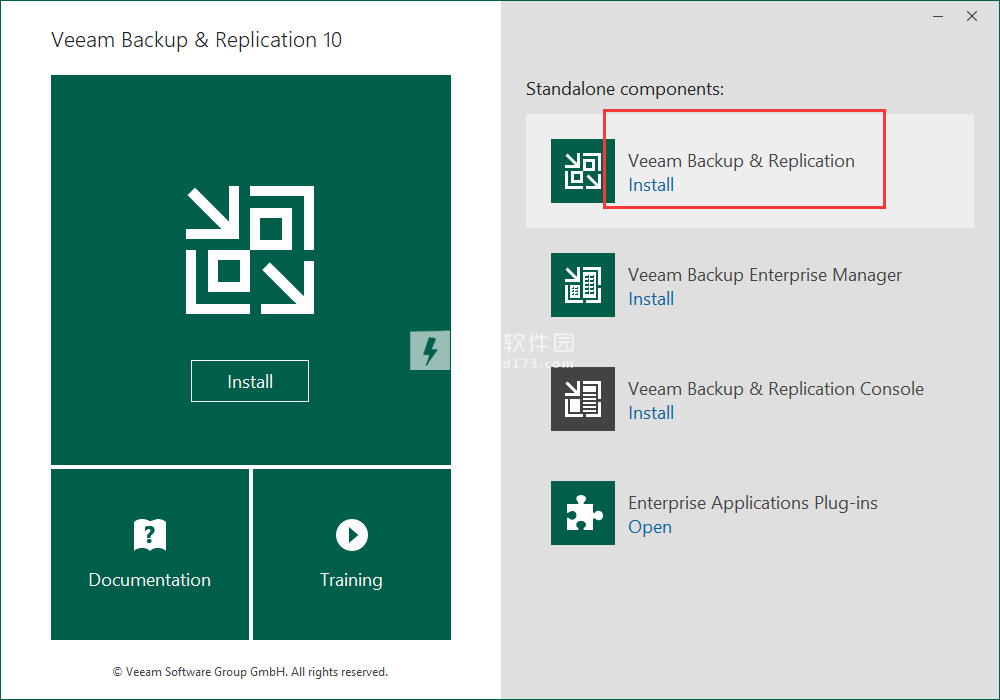The height and width of the screenshot is (700, 1000).
Task: Click the Training play icon
Action: click(x=352, y=535)
